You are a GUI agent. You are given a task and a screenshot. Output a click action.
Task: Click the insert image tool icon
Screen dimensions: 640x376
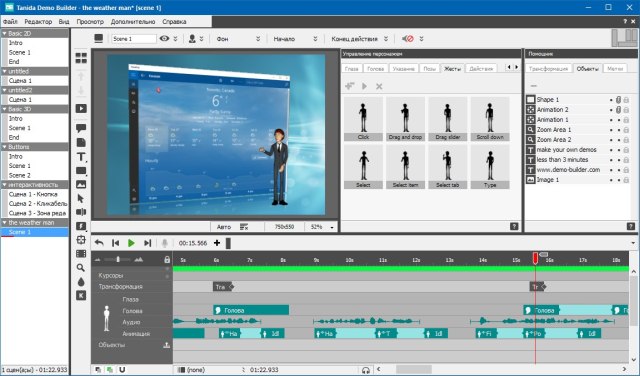81,185
